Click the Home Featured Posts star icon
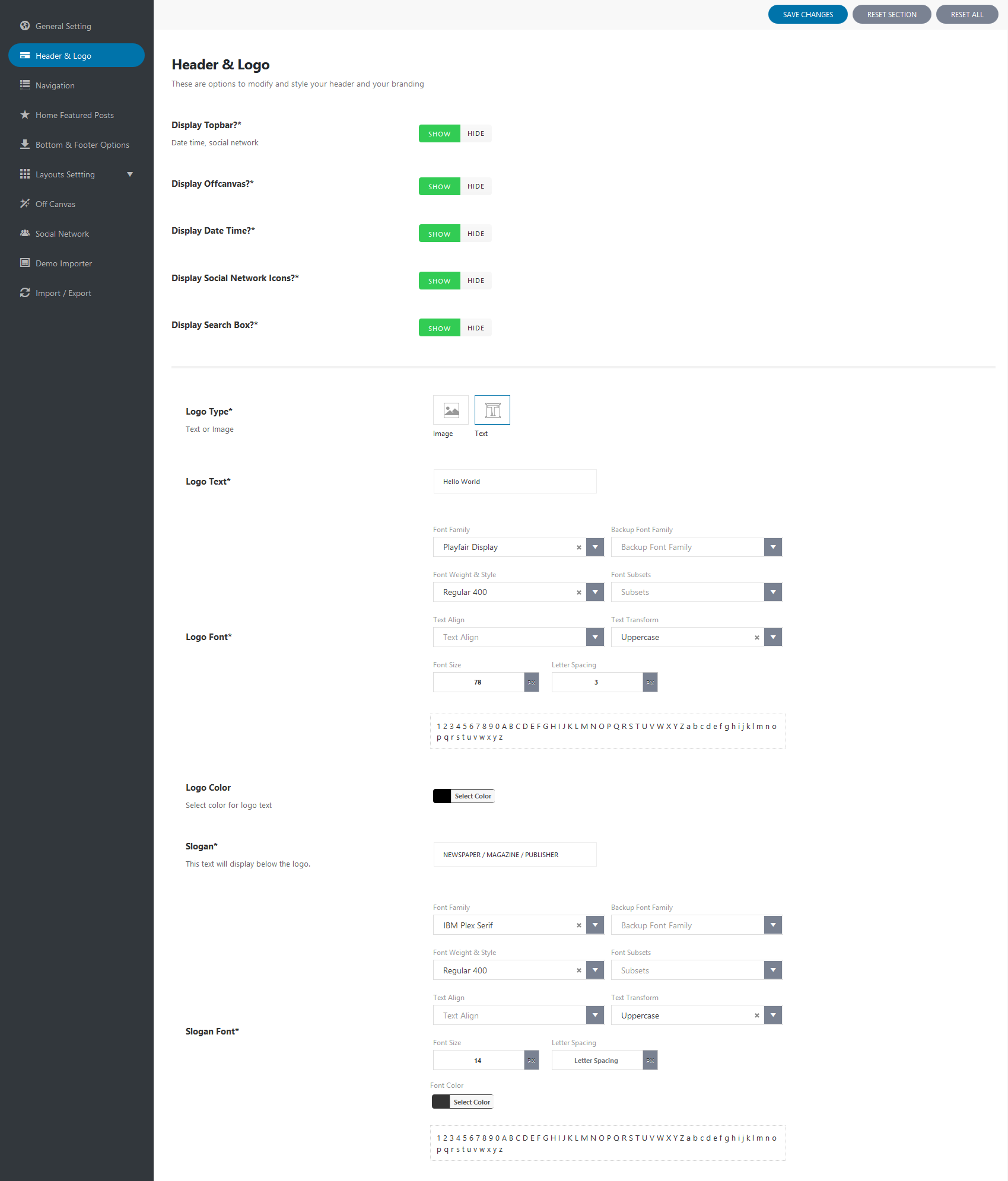The image size is (1008, 1181). [x=25, y=114]
